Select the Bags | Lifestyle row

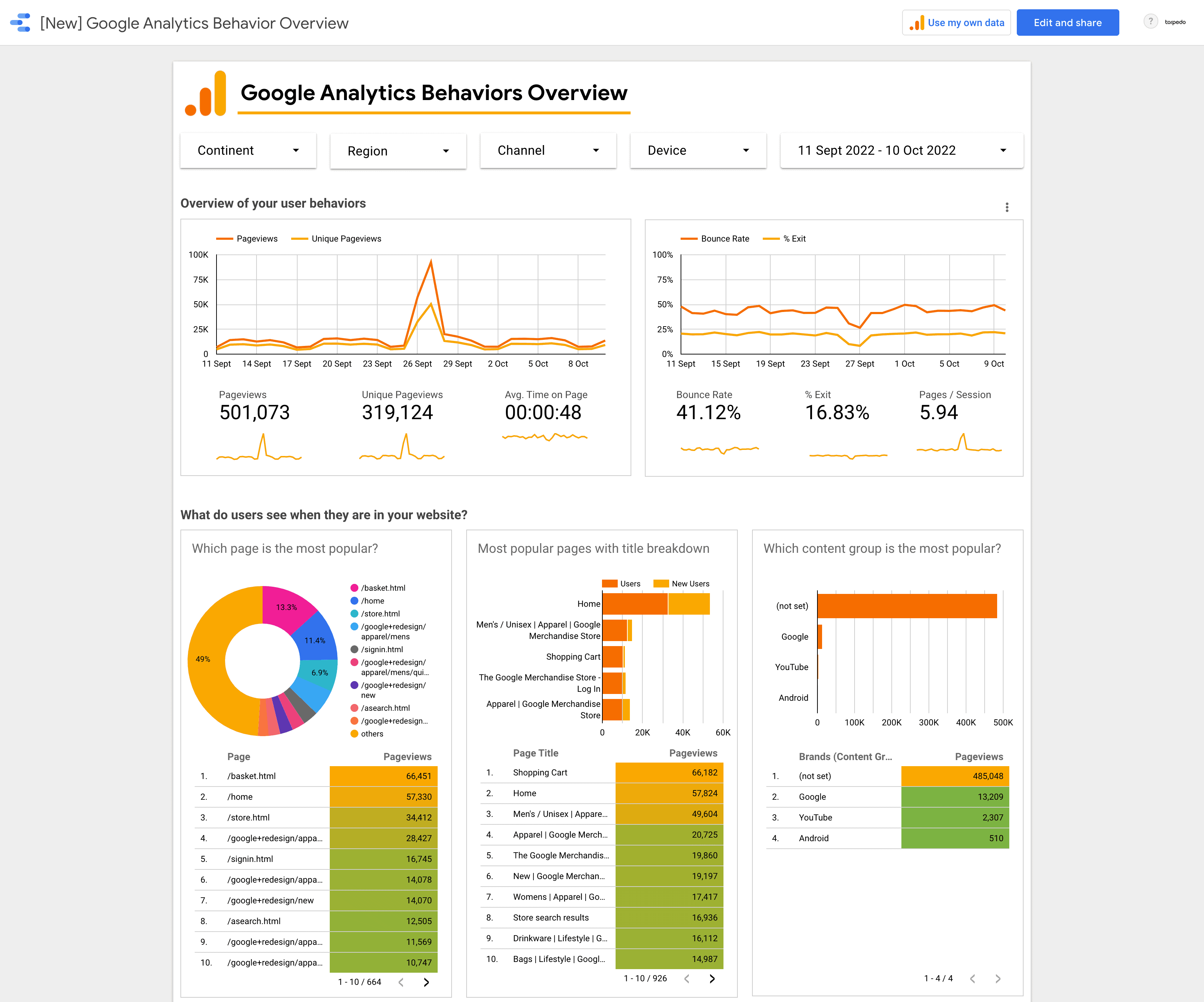click(601, 959)
